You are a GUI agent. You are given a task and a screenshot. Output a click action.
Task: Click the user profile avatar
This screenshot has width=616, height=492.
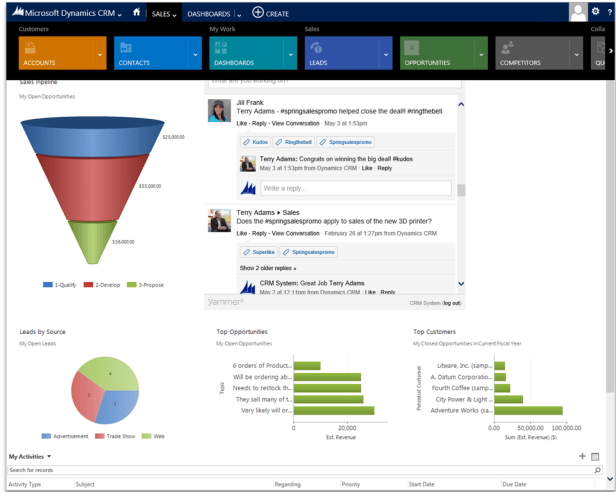[x=578, y=12]
